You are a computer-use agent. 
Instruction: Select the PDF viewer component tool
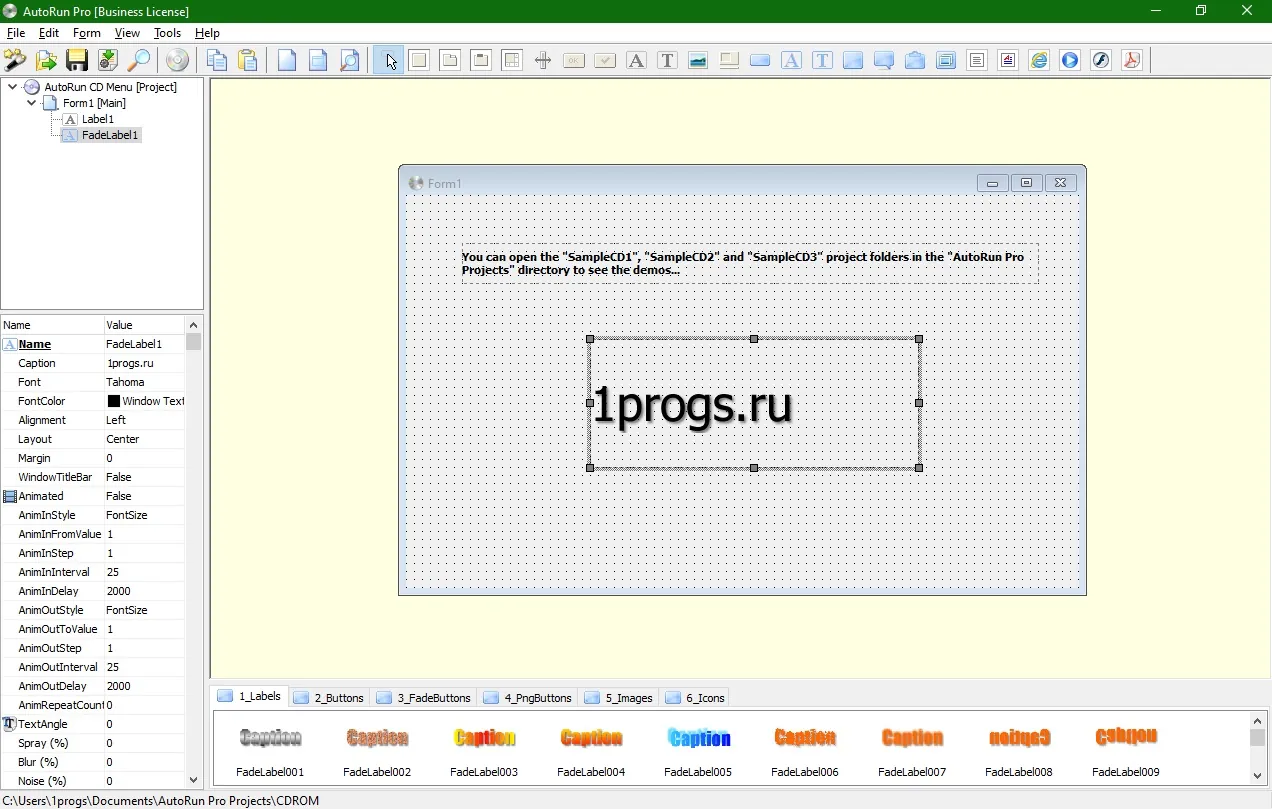tap(1132, 60)
